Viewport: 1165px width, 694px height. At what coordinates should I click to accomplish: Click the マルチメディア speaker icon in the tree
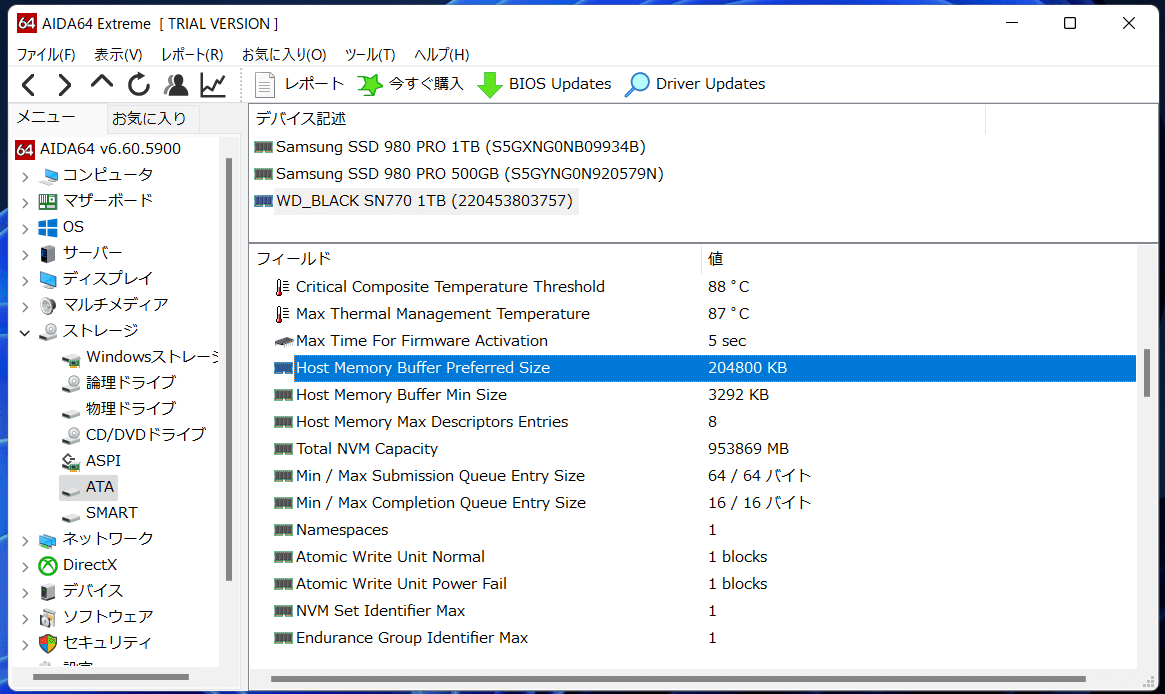point(48,306)
